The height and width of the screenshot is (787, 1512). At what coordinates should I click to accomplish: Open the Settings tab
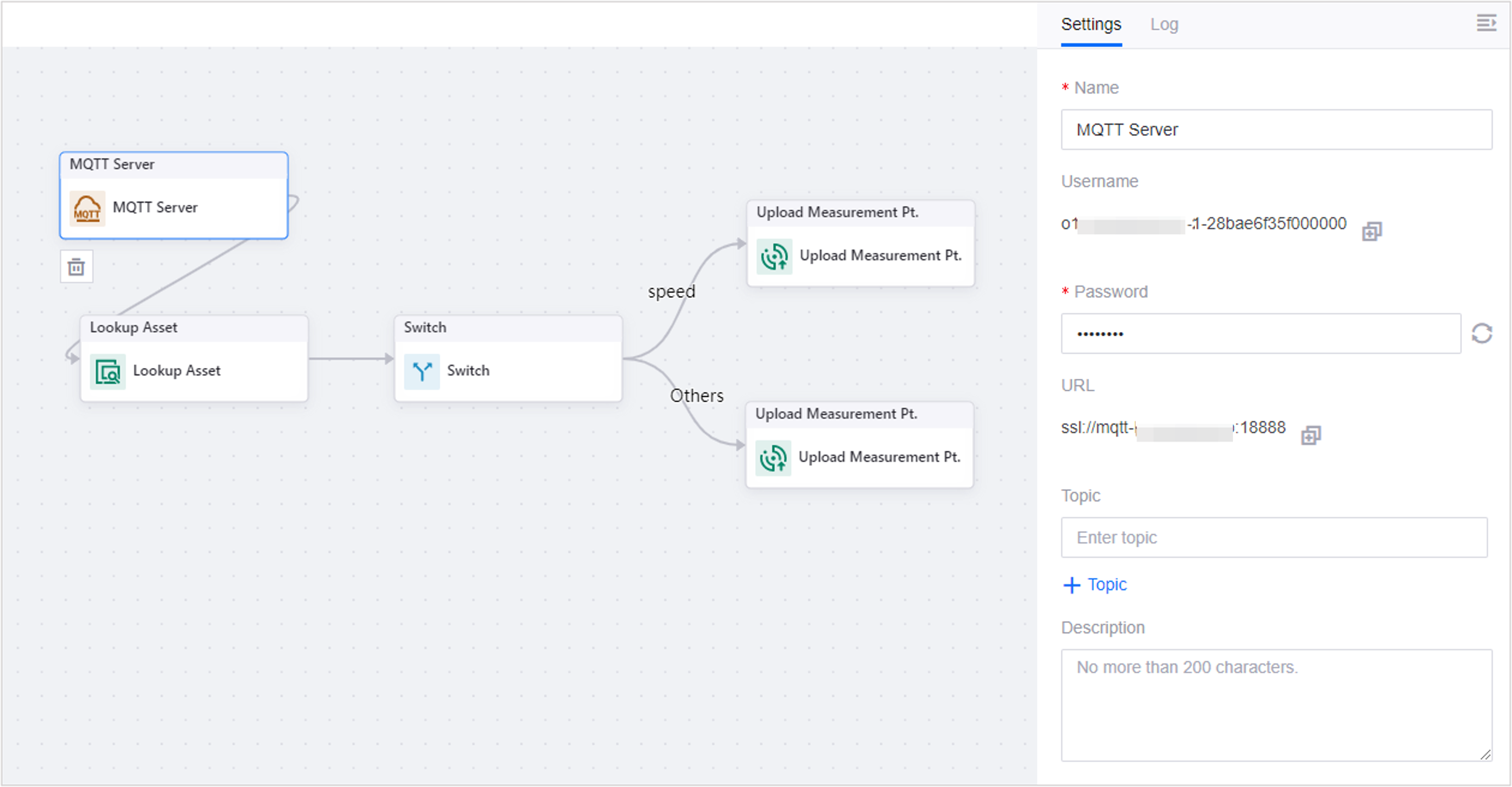tap(1091, 24)
